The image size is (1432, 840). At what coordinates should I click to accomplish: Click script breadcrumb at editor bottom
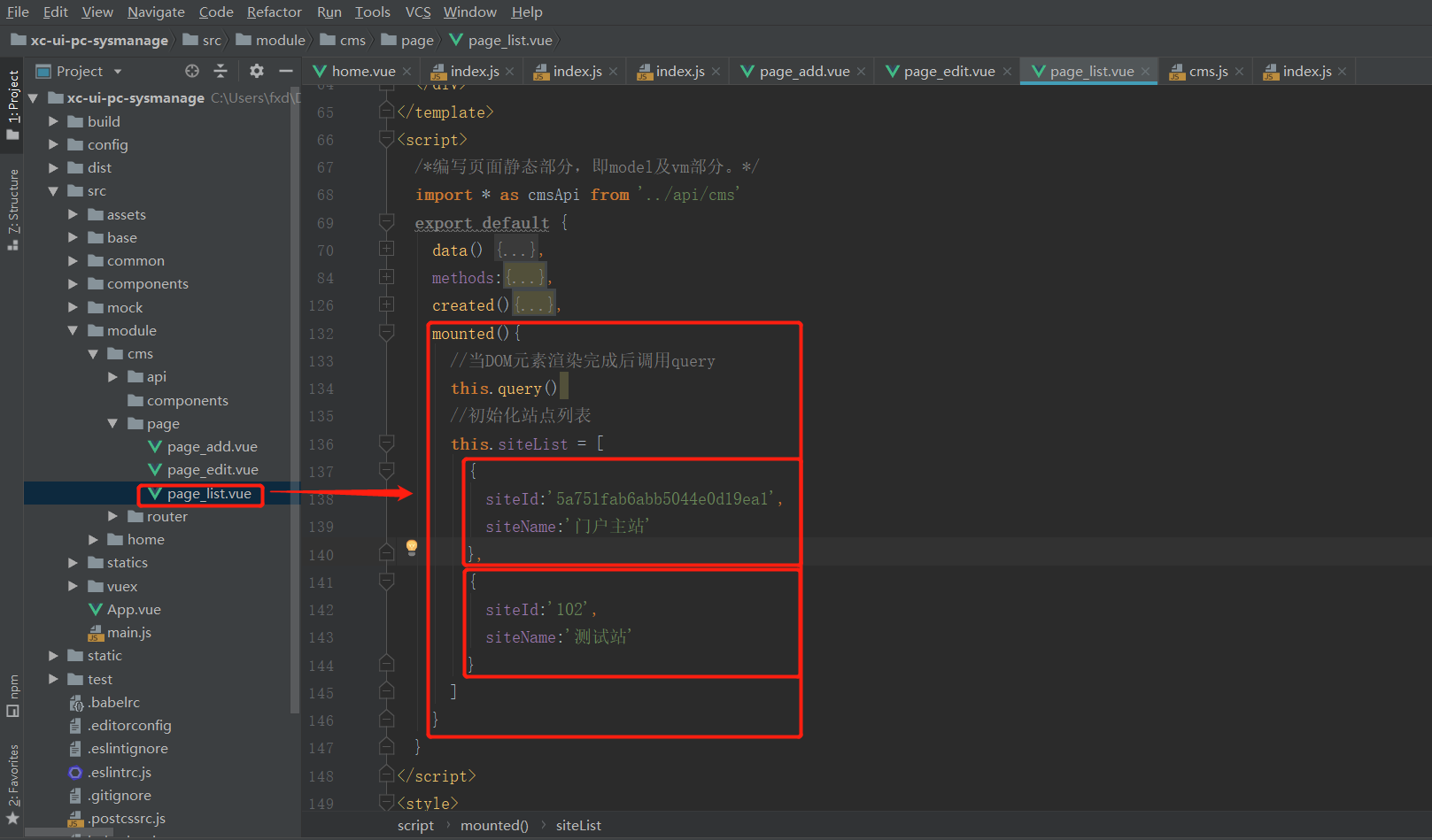[415, 825]
